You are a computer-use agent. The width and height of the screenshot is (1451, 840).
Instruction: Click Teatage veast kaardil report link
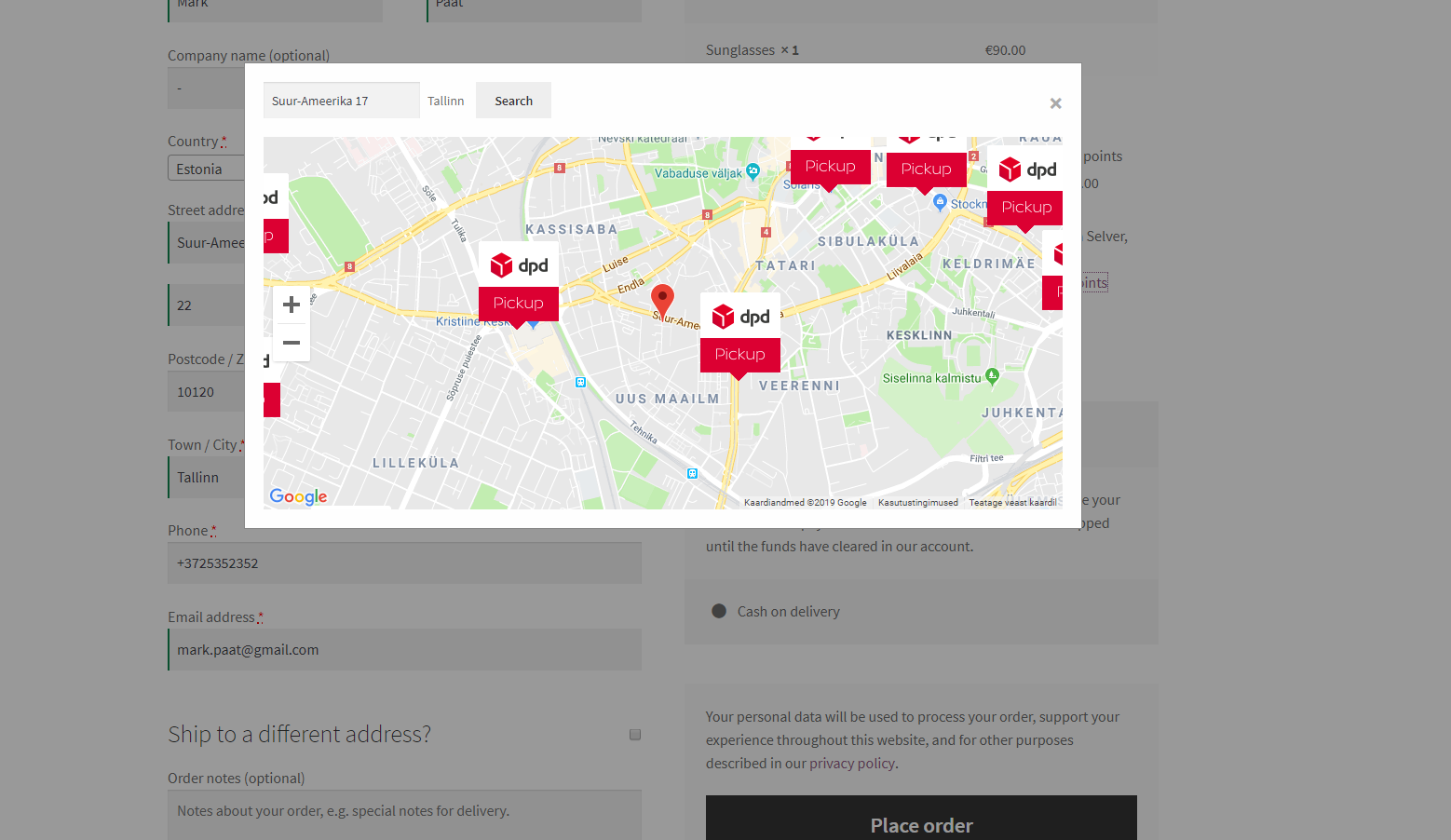click(x=1012, y=502)
